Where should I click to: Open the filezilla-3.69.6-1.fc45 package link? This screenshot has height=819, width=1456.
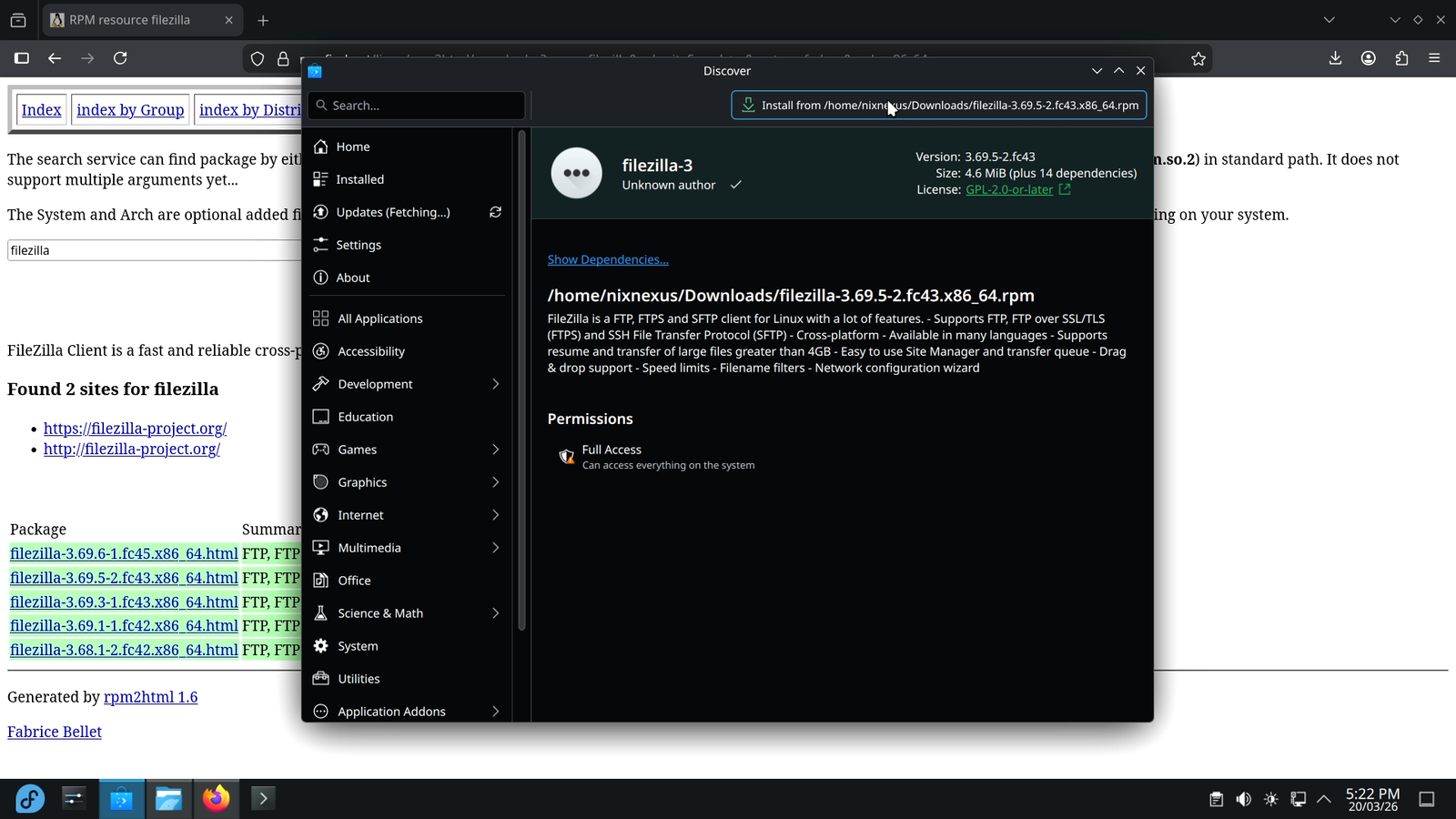(124, 553)
